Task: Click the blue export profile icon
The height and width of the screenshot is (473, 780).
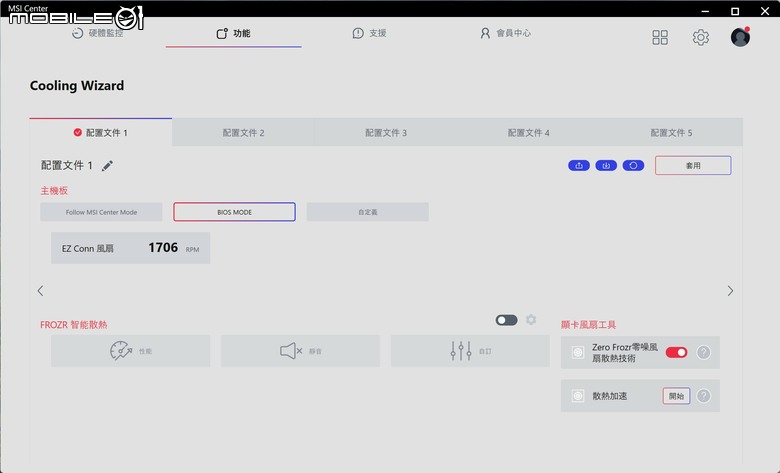Action: pos(579,166)
